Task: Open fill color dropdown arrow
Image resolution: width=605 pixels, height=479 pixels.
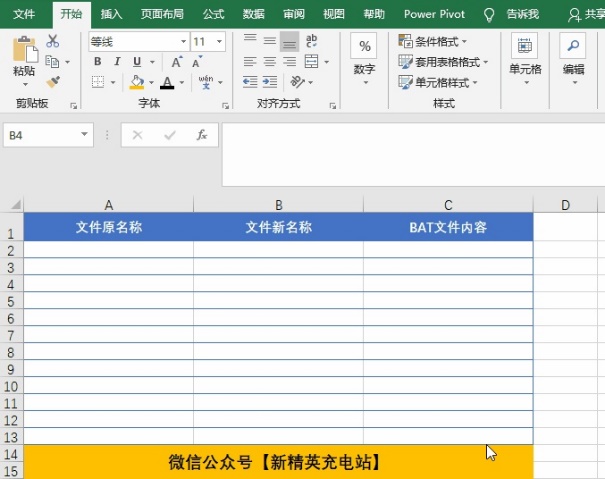Action: point(151,83)
